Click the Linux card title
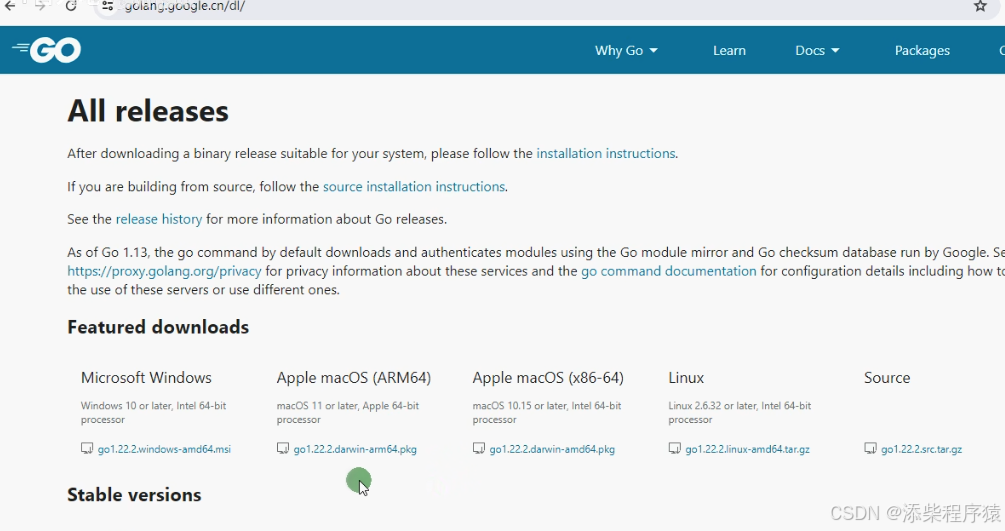 click(x=686, y=378)
